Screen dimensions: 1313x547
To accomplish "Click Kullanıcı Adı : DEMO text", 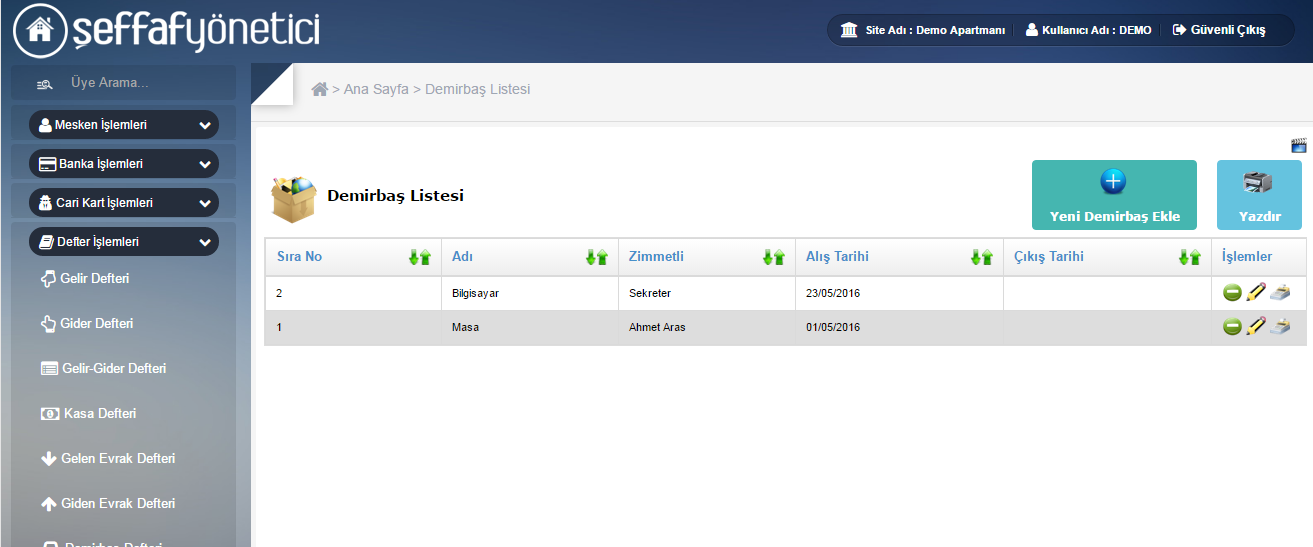I will point(1097,30).
